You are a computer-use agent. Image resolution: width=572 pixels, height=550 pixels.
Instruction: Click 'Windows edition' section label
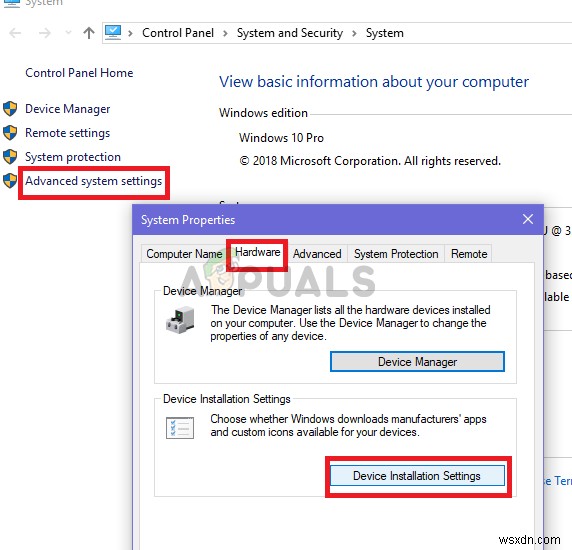(x=263, y=113)
